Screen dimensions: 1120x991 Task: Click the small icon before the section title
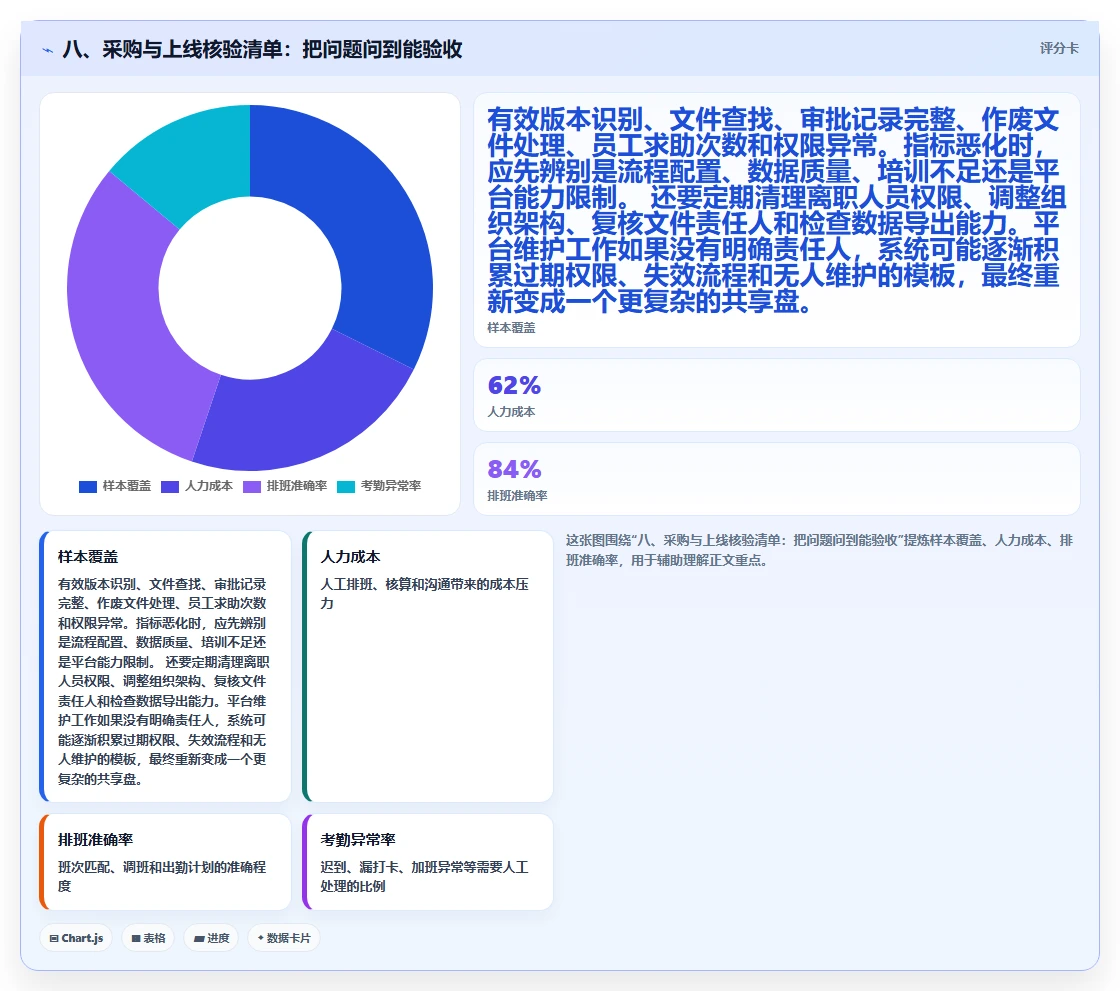(x=48, y=50)
